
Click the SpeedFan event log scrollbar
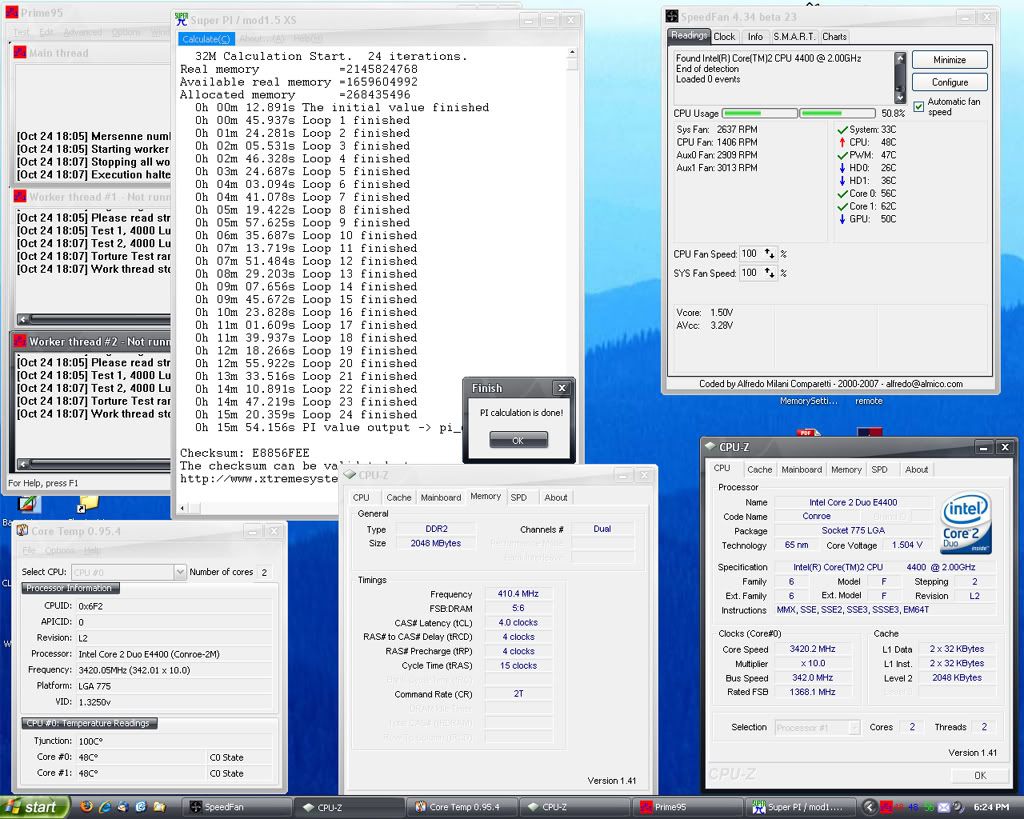[900, 78]
